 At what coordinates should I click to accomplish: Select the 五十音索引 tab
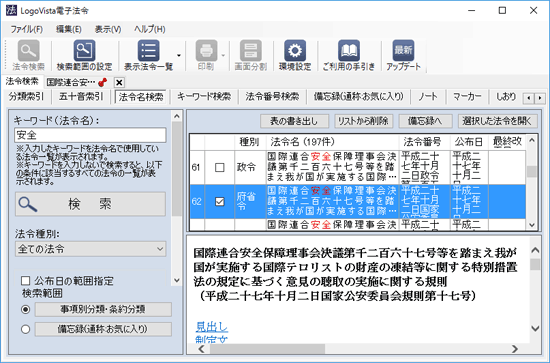(x=81, y=96)
